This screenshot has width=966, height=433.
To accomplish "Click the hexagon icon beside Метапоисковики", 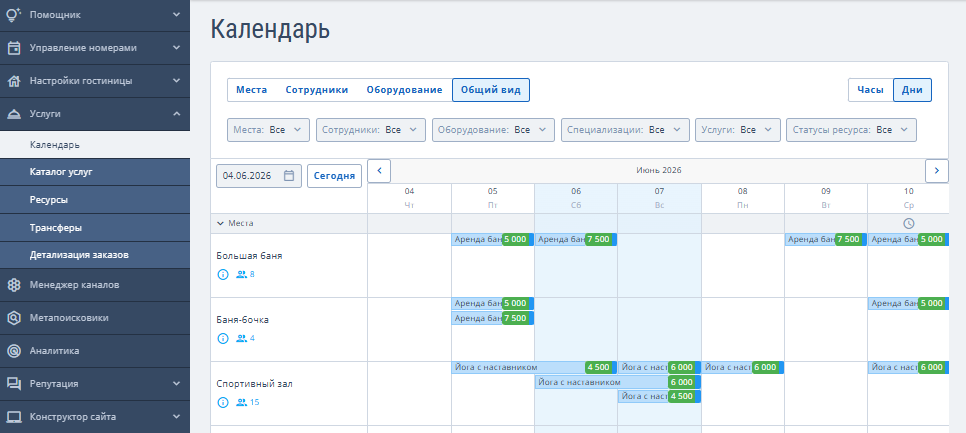I will click(14, 318).
